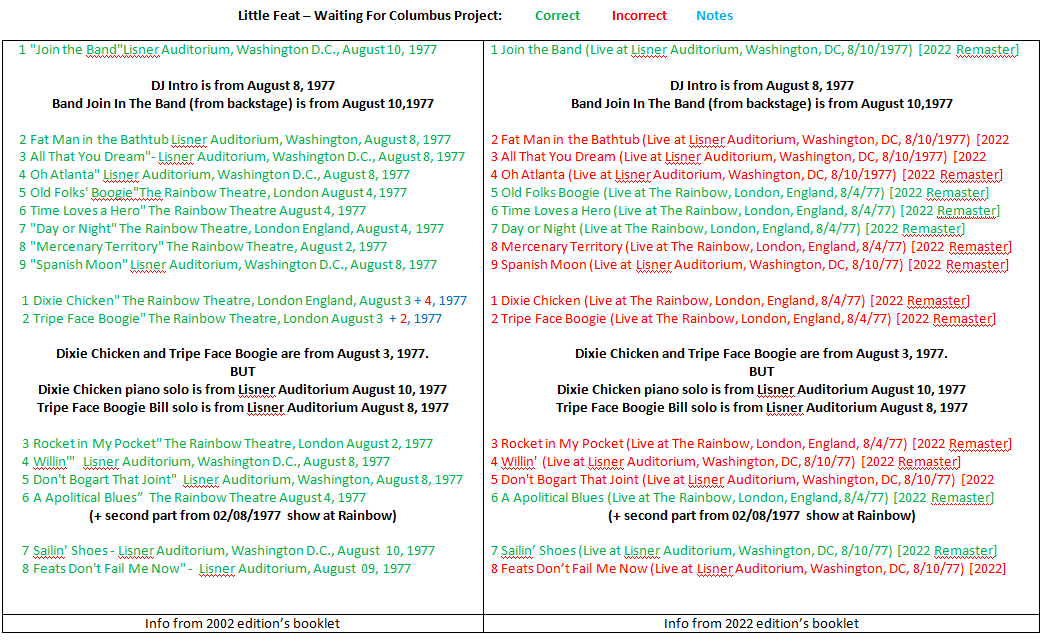The image size is (1043, 643).
Task: Click left 'Dixie Chicken and Tripe Face Boogie are from August 3' note
Action: click(x=243, y=354)
